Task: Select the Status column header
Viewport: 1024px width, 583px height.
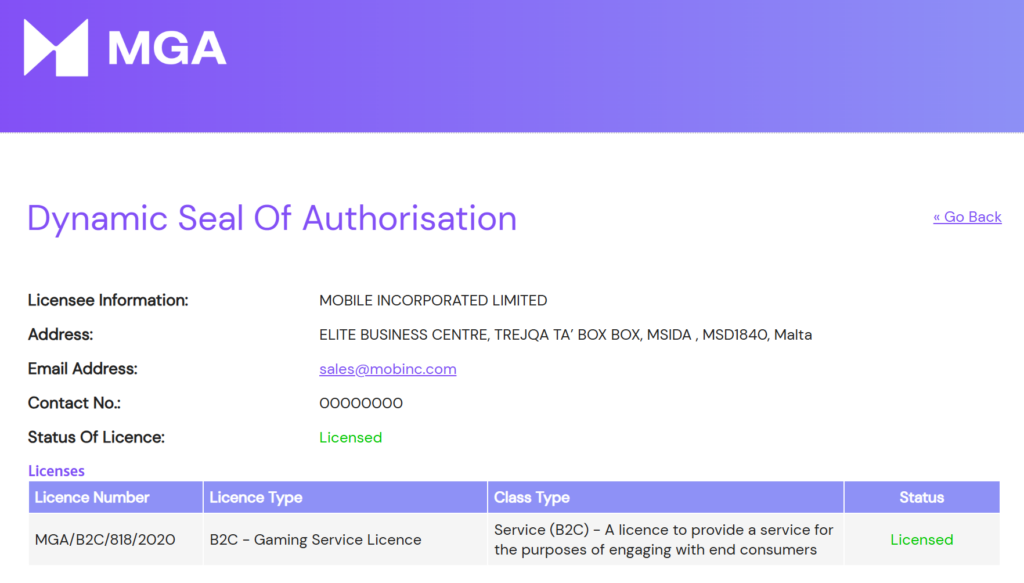Action: tap(921, 497)
